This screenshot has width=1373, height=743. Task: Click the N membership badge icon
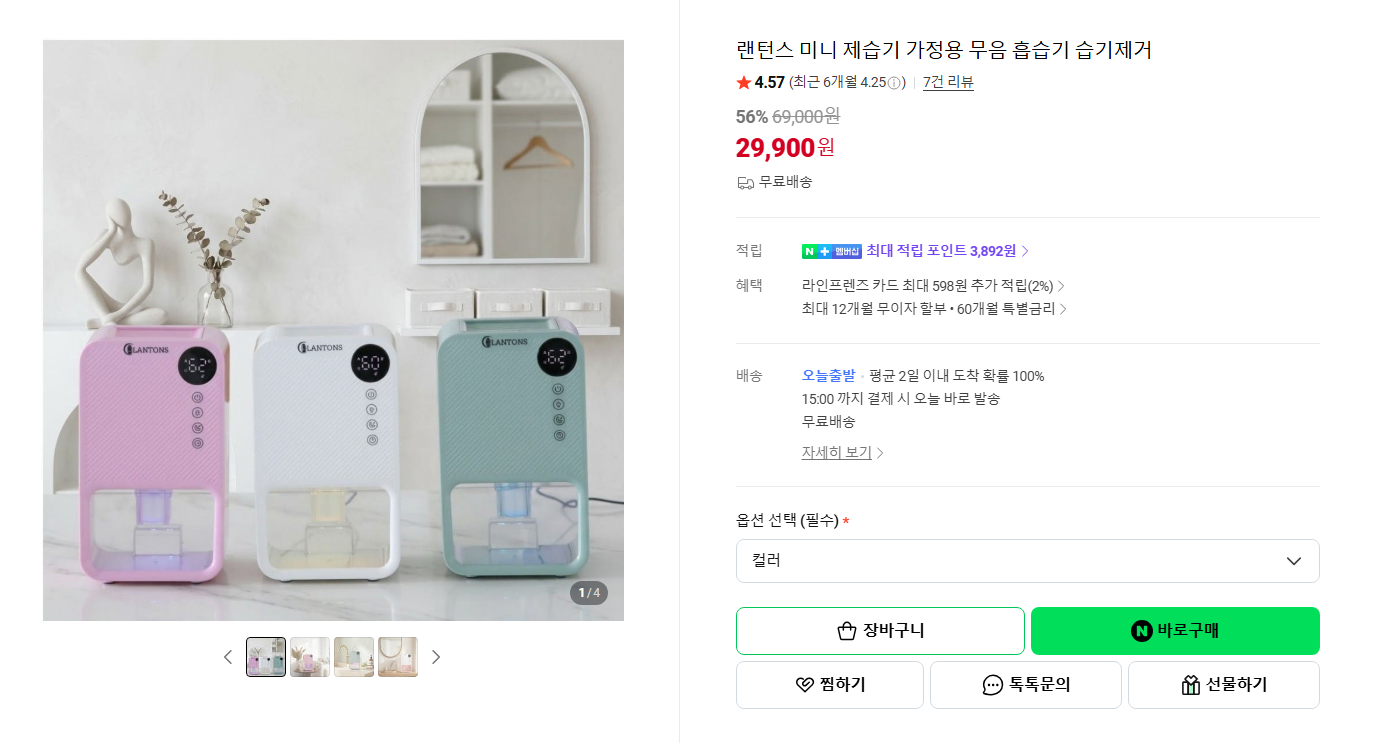tap(831, 251)
